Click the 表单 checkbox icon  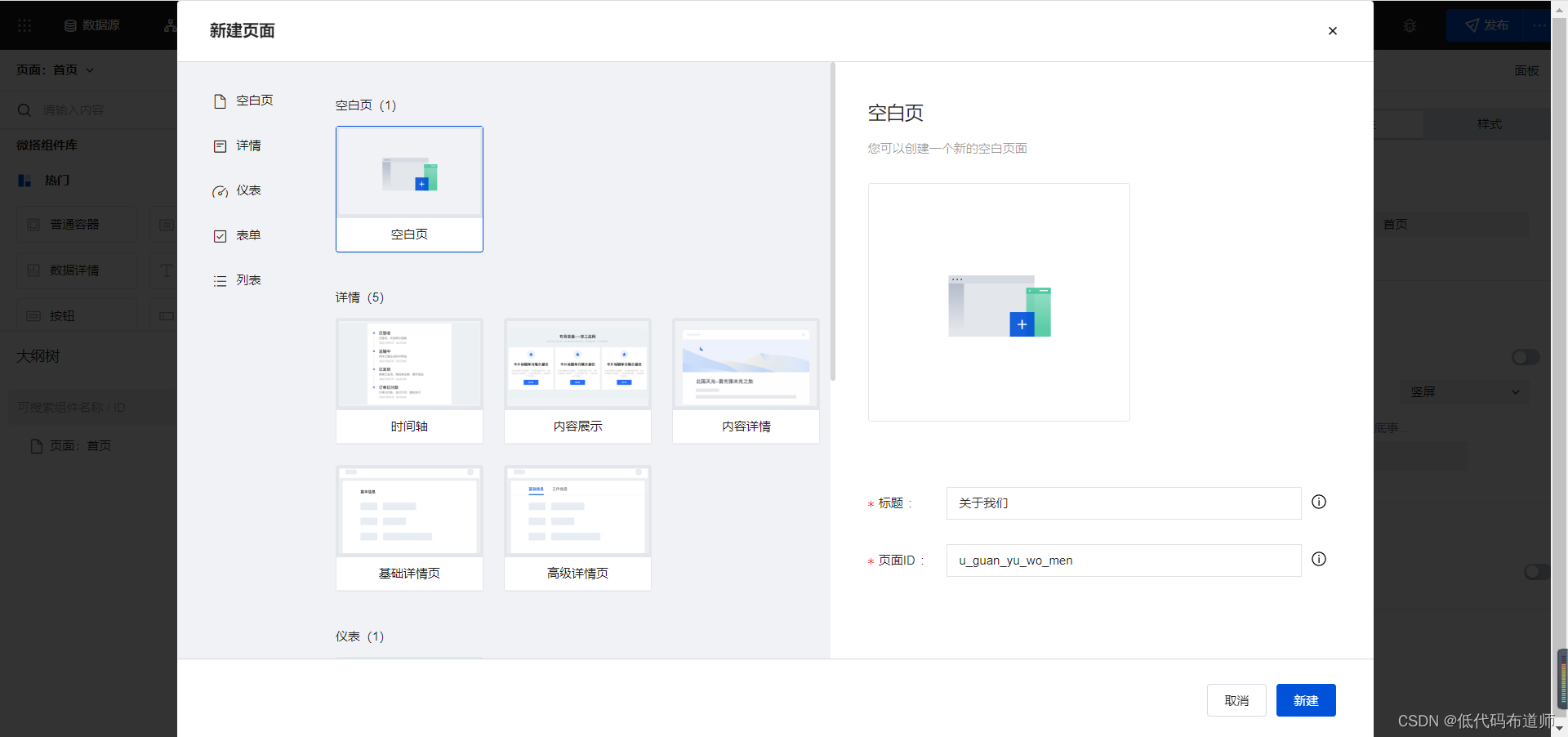pos(220,236)
